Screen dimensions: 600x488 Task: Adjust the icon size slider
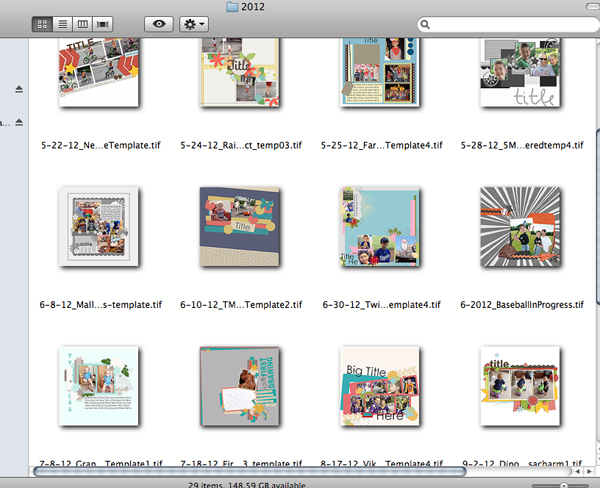coord(564,485)
